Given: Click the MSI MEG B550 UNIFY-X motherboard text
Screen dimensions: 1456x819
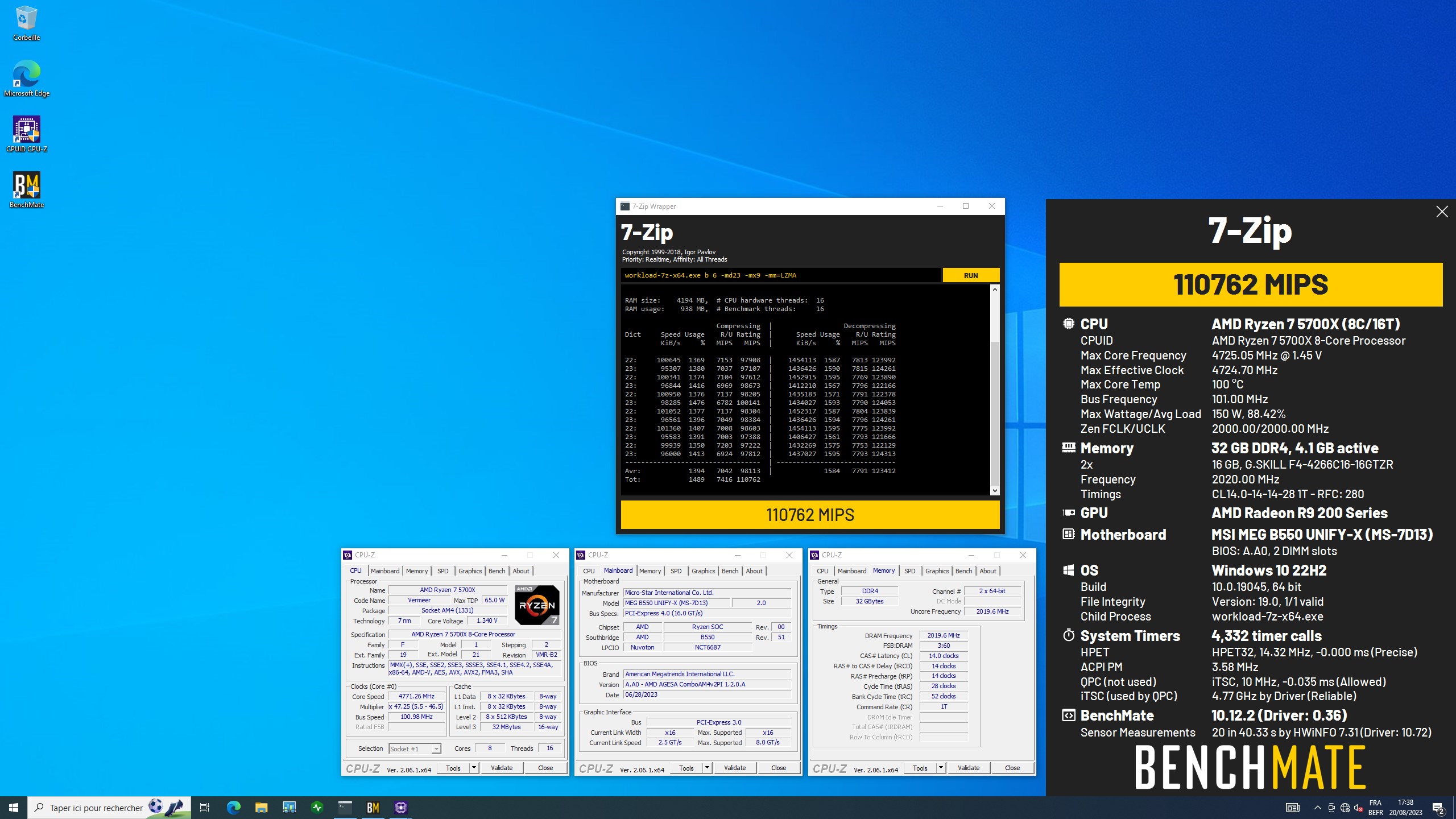Looking at the screenshot, I should [1322, 535].
